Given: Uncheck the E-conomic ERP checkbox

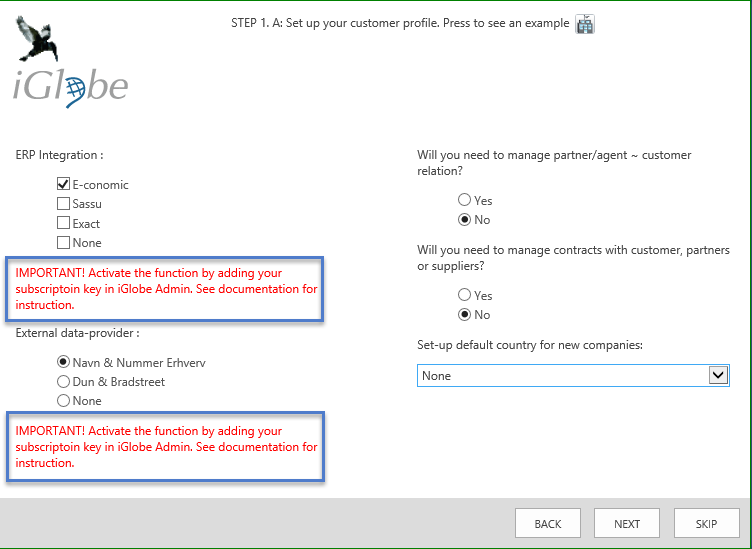Looking at the screenshot, I should pos(63,184).
